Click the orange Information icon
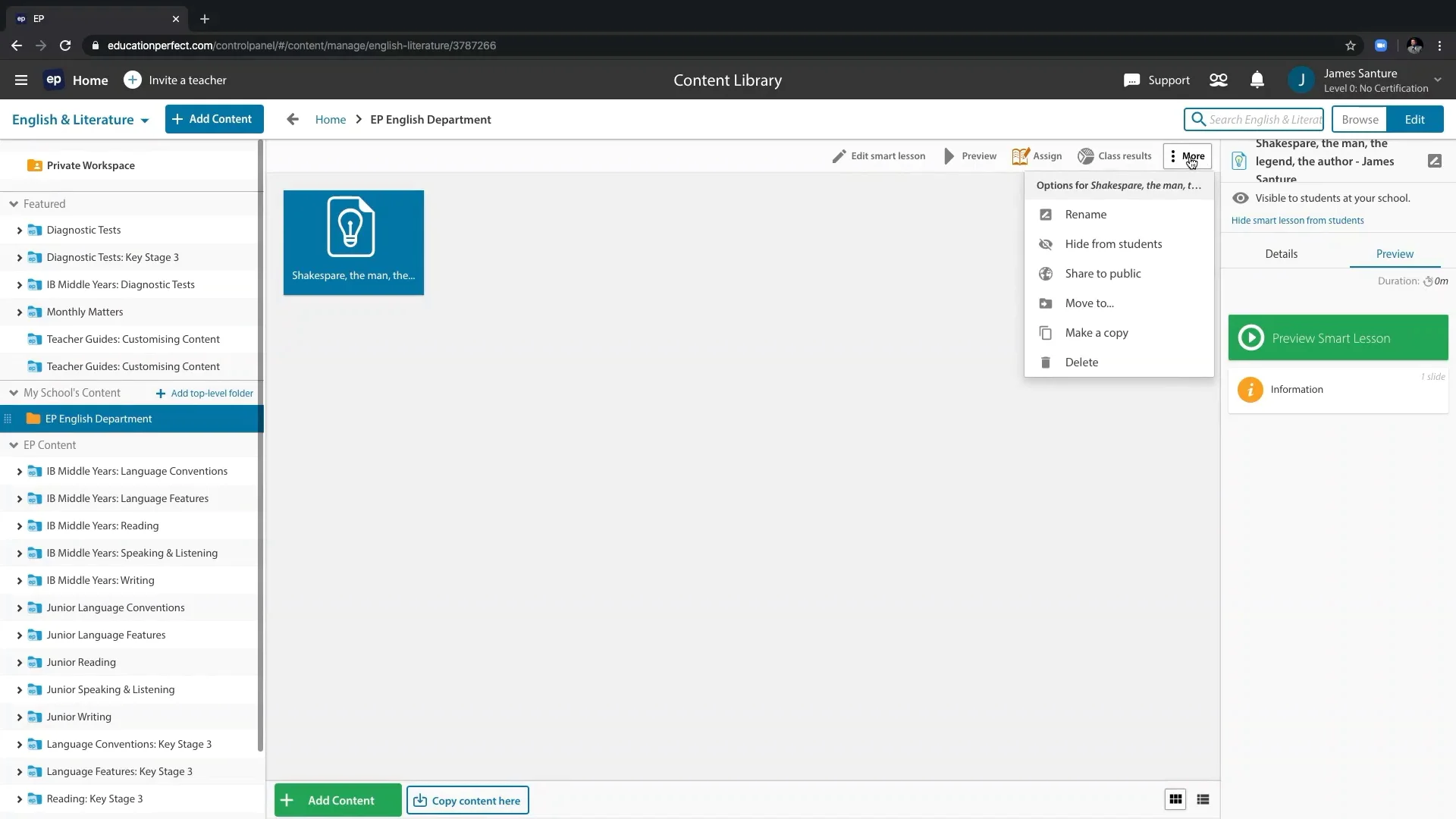This screenshot has width=1456, height=819. 1250,390
